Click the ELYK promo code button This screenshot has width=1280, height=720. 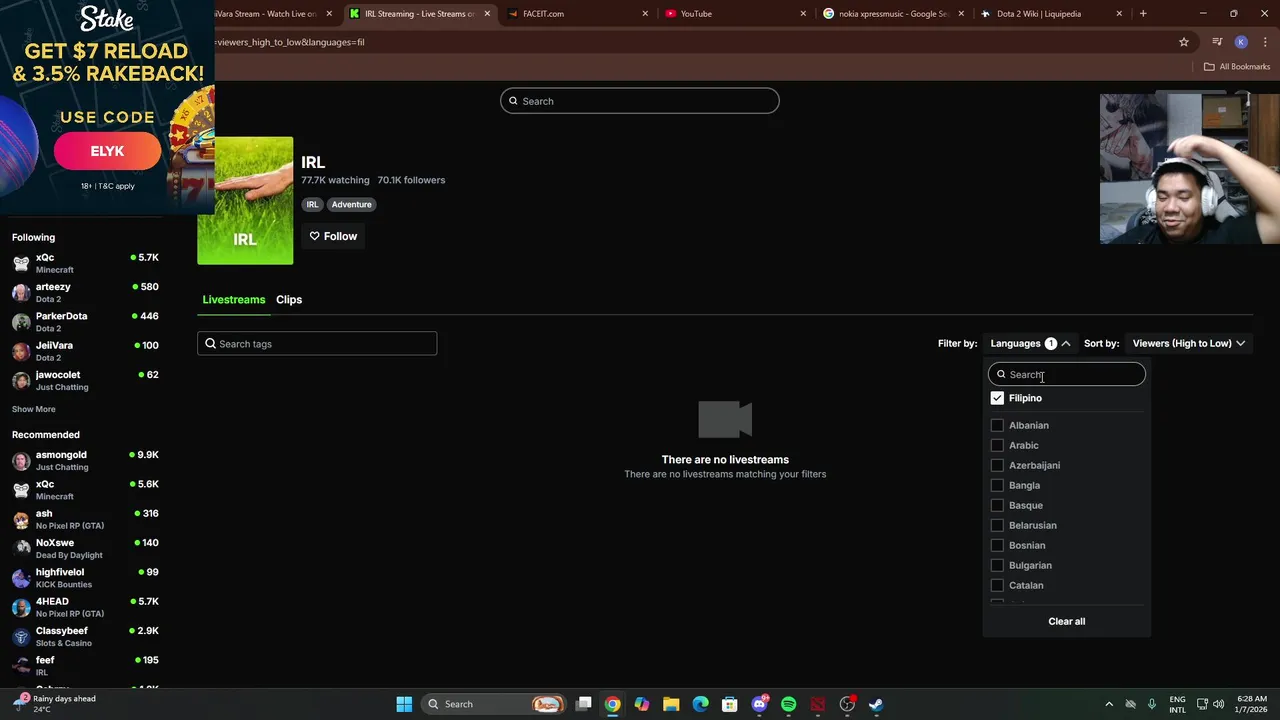pos(107,151)
